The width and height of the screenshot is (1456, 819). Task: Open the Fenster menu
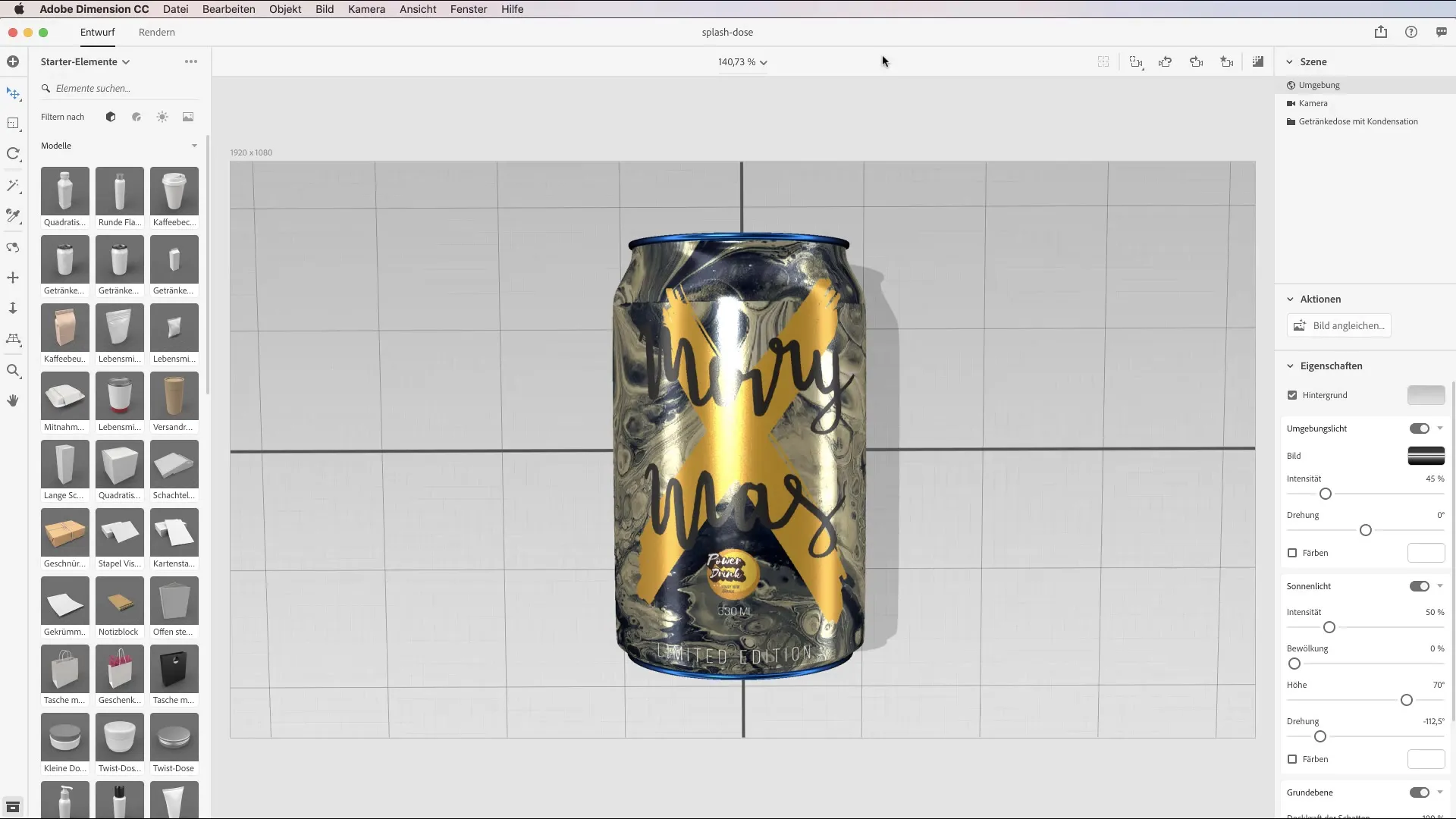[469, 9]
